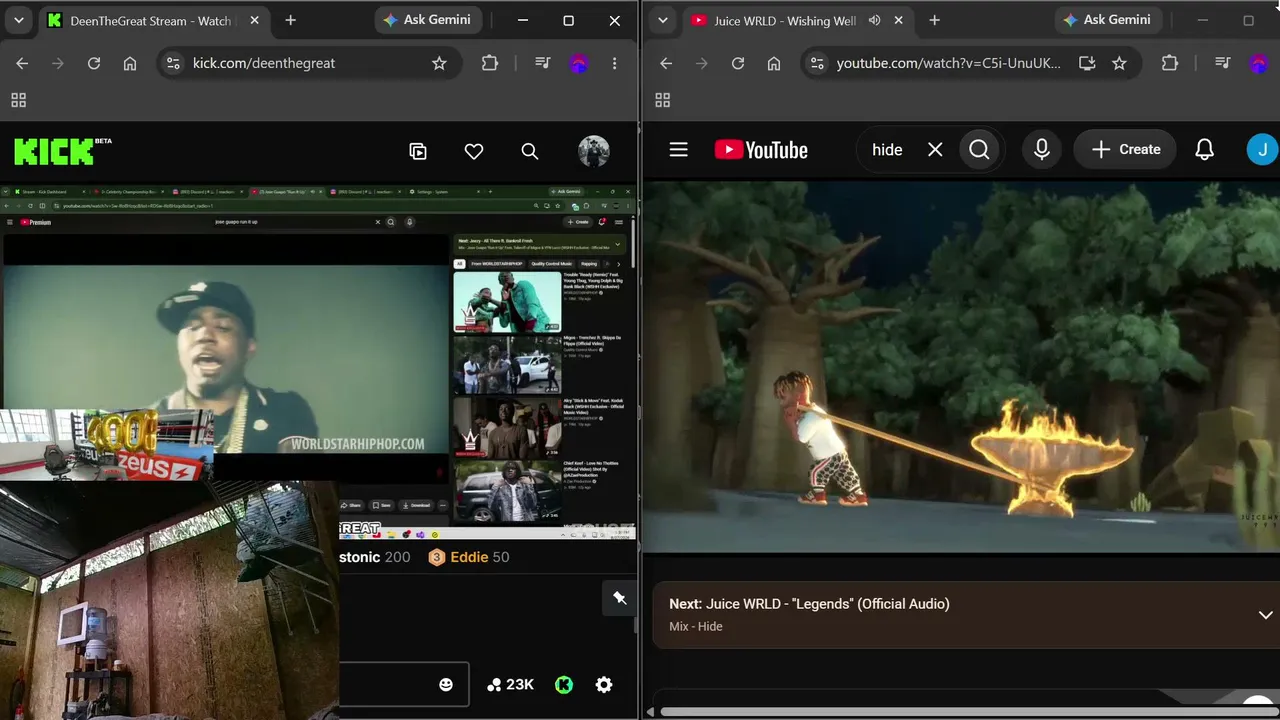Click the Eddie 50 leaderboard entry
The height and width of the screenshot is (720, 1280).
[469, 557]
